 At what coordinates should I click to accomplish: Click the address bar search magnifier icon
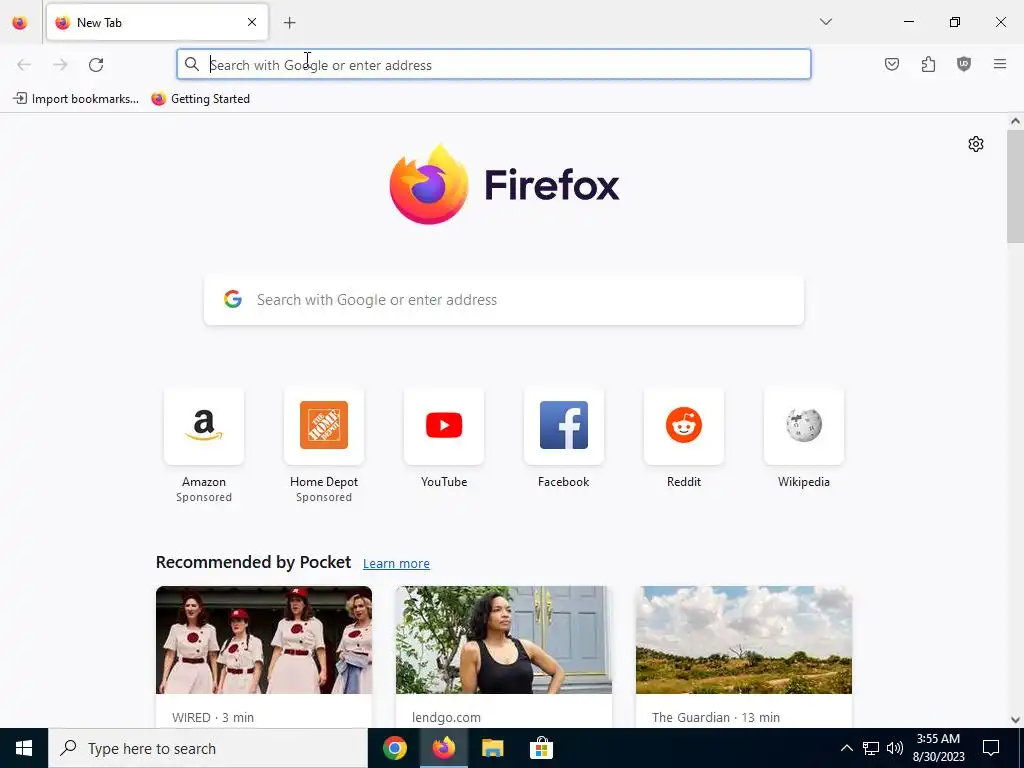point(191,64)
